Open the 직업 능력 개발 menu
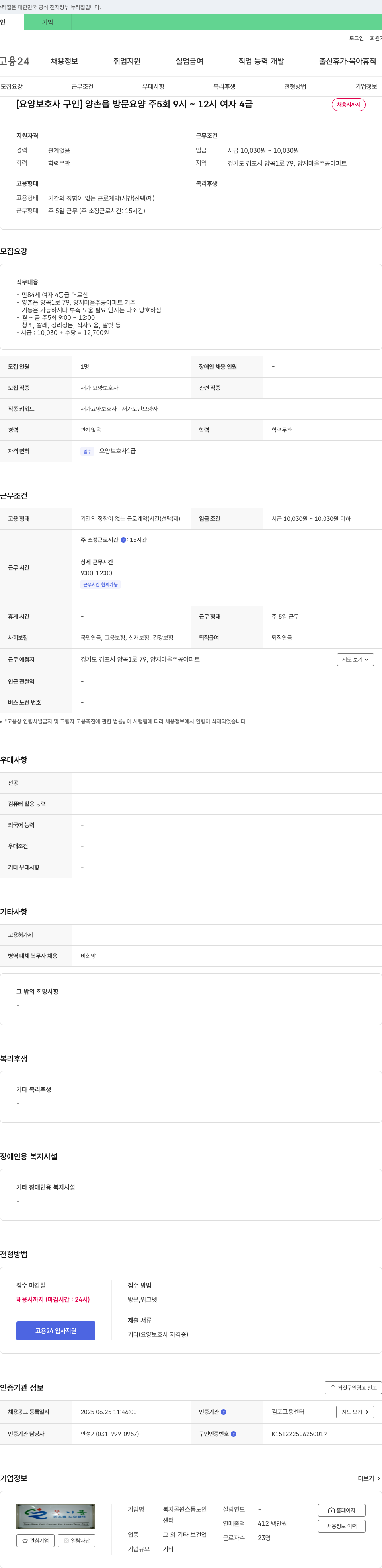 [261, 62]
